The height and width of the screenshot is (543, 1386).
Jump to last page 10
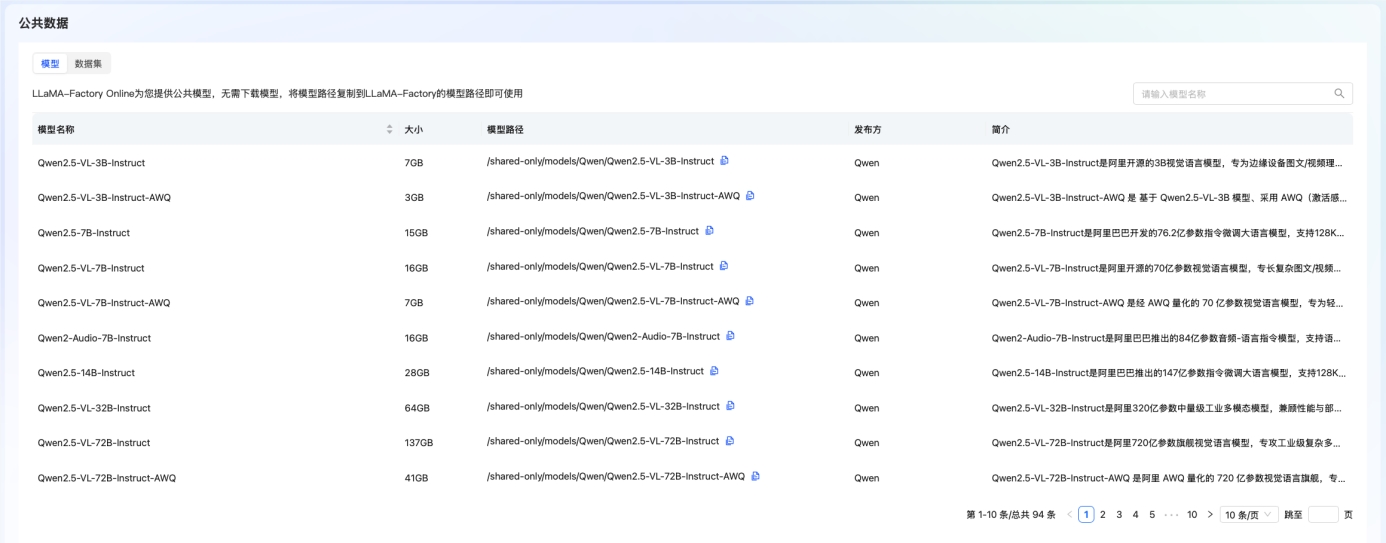1192,515
